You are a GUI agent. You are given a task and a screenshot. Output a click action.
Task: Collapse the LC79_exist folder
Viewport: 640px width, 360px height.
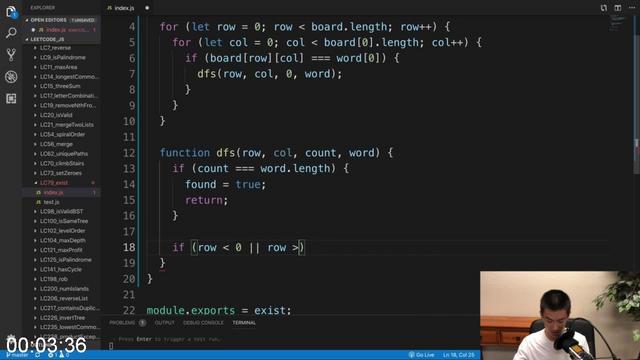pyautogui.click(x=54, y=183)
